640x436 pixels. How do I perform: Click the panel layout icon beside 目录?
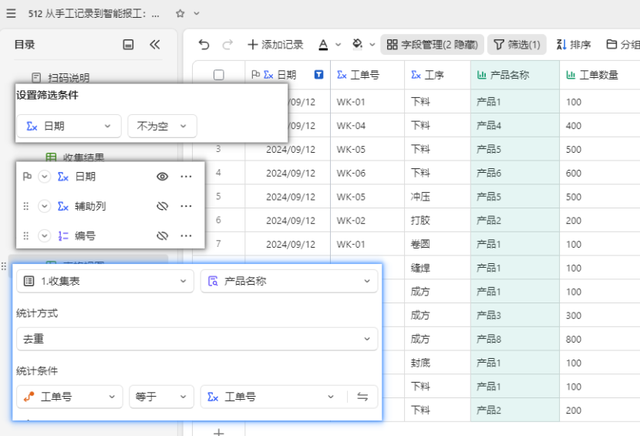[128, 44]
